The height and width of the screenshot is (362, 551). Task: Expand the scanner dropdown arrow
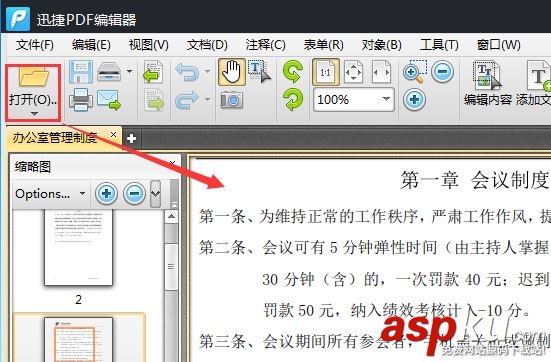coord(130,71)
